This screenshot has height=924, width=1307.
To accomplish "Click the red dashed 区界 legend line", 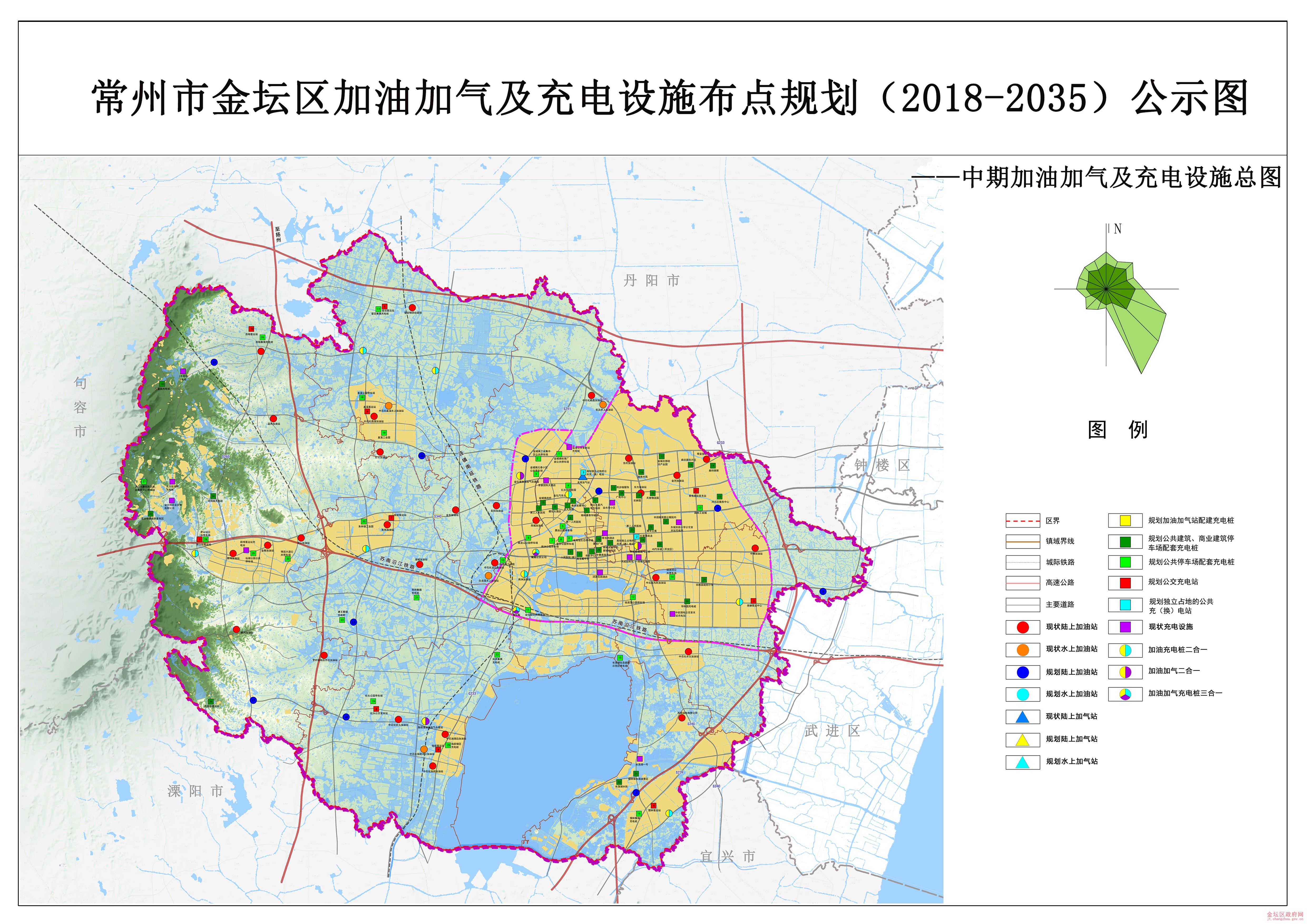I will (1022, 521).
